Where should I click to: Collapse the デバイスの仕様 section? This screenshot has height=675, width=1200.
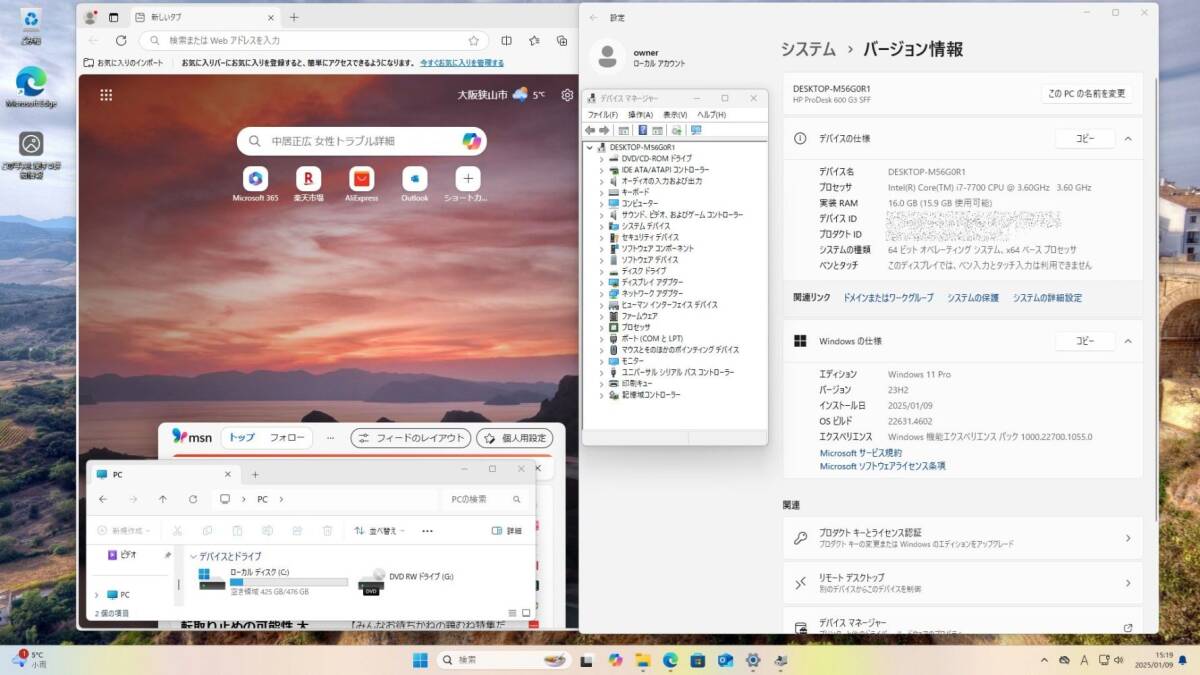(x=1128, y=139)
